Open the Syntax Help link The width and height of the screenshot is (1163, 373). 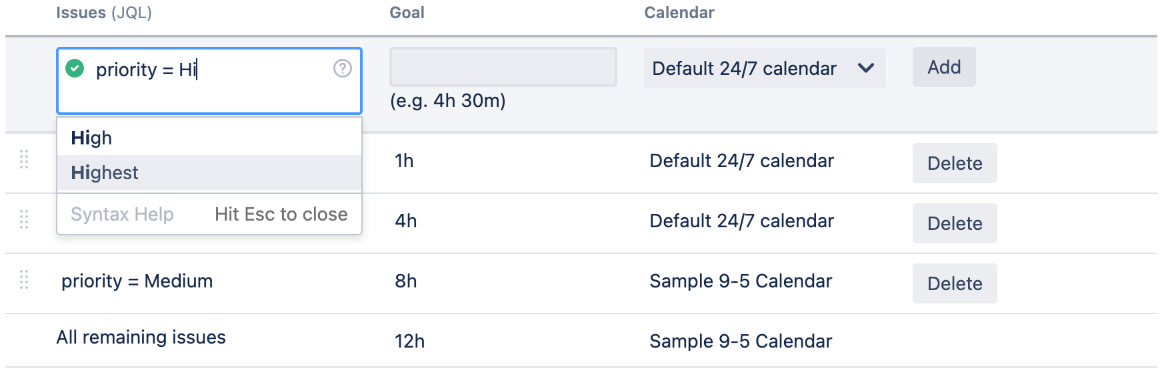[x=122, y=214]
